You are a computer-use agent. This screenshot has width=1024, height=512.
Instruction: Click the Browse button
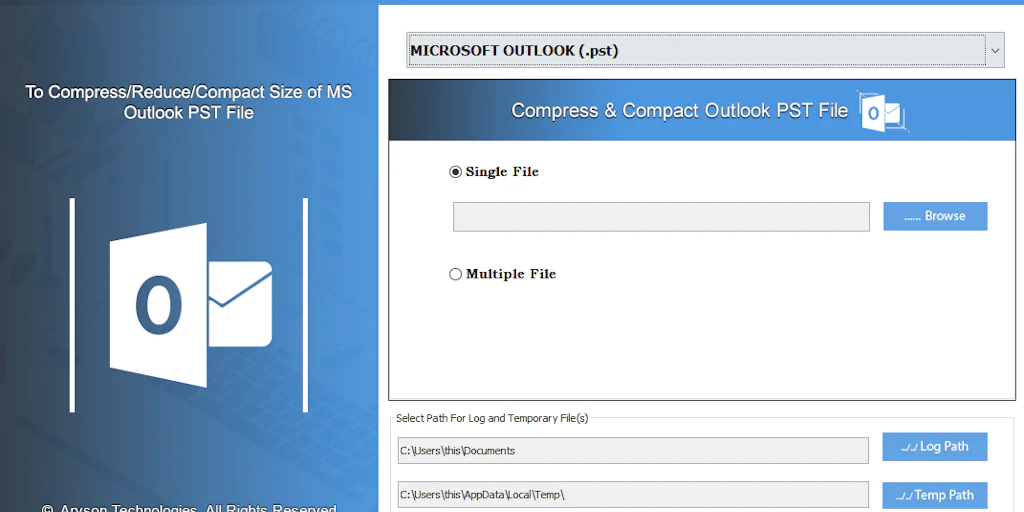(x=935, y=216)
